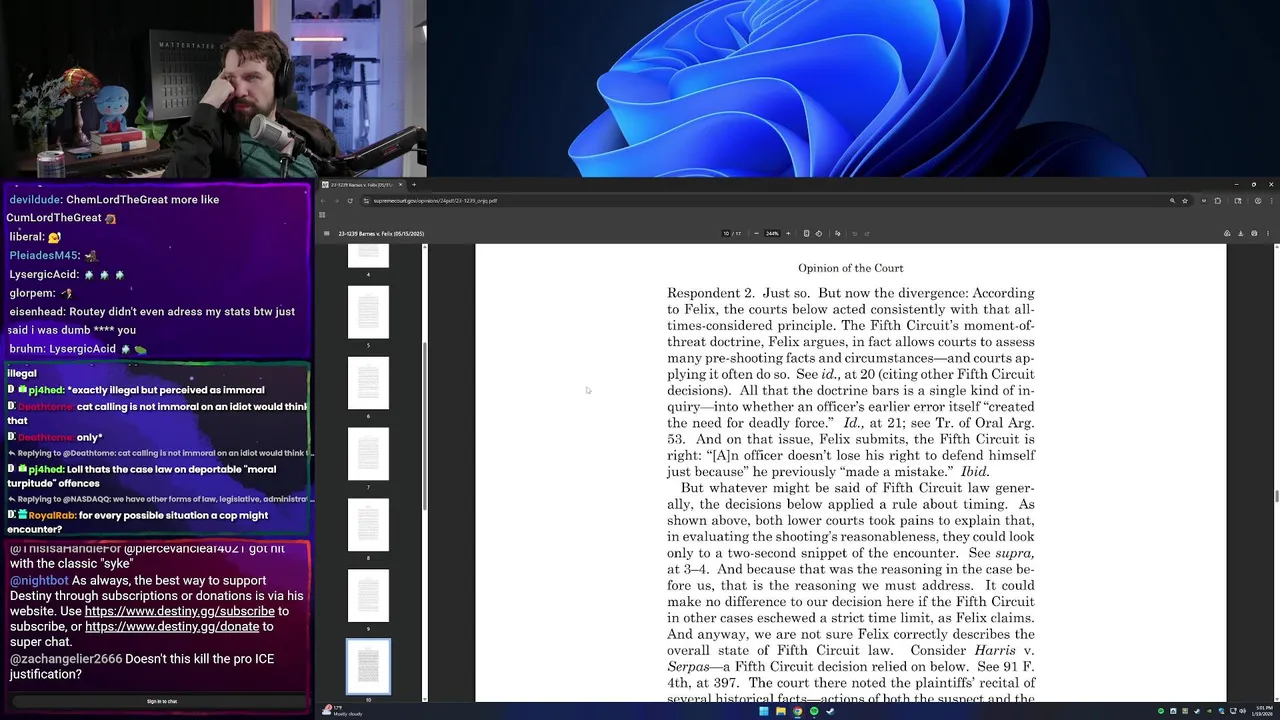The image size is (1280, 720).
Task: Print the PDF document
Action: tap(1254, 234)
